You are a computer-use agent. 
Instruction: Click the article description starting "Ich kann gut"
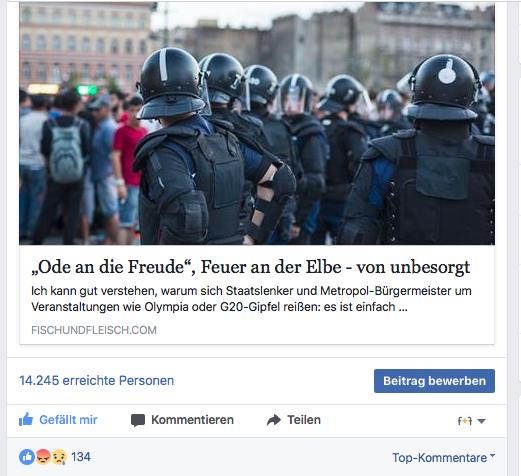251,299
